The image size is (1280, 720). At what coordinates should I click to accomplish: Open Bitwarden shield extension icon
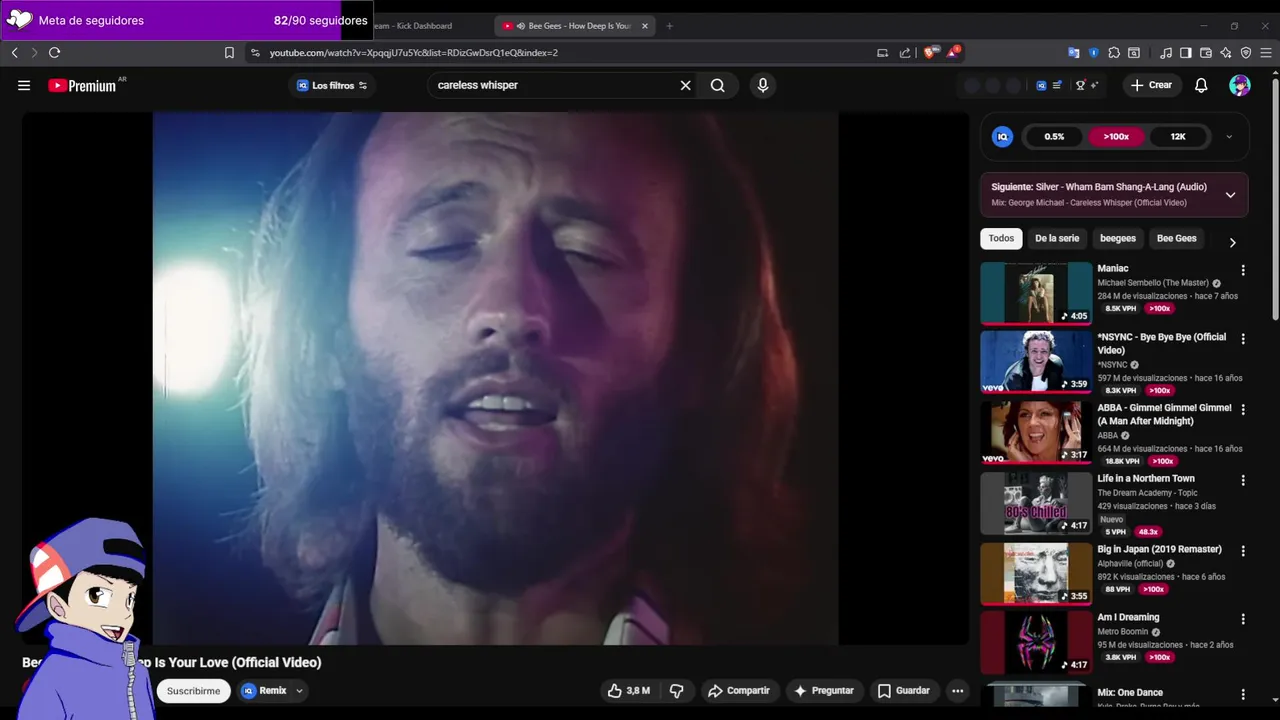pyautogui.click(x=1094, y=53)
